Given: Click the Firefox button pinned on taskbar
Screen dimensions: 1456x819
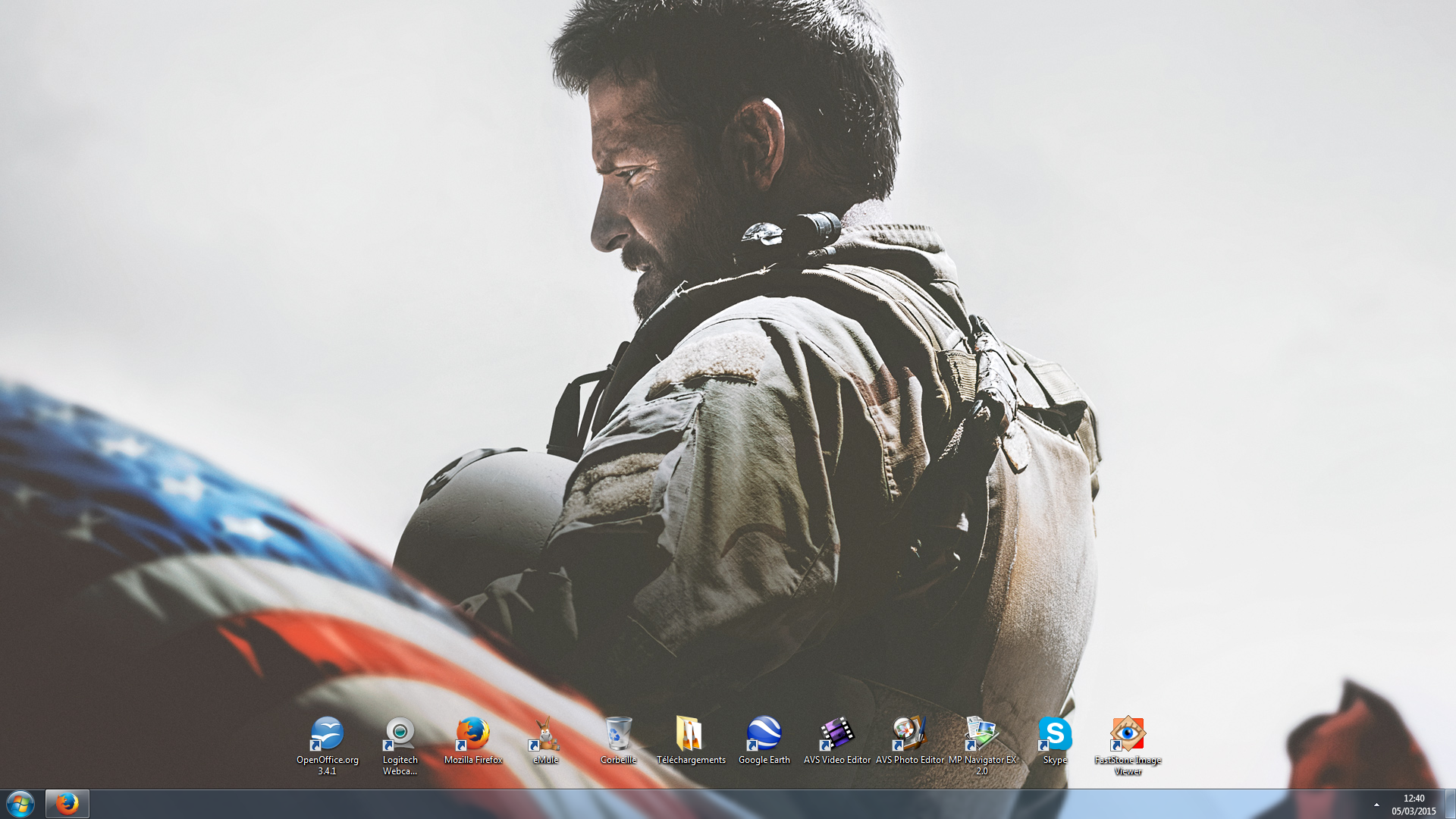Looking at the screenshot, I should click(67, 804).
